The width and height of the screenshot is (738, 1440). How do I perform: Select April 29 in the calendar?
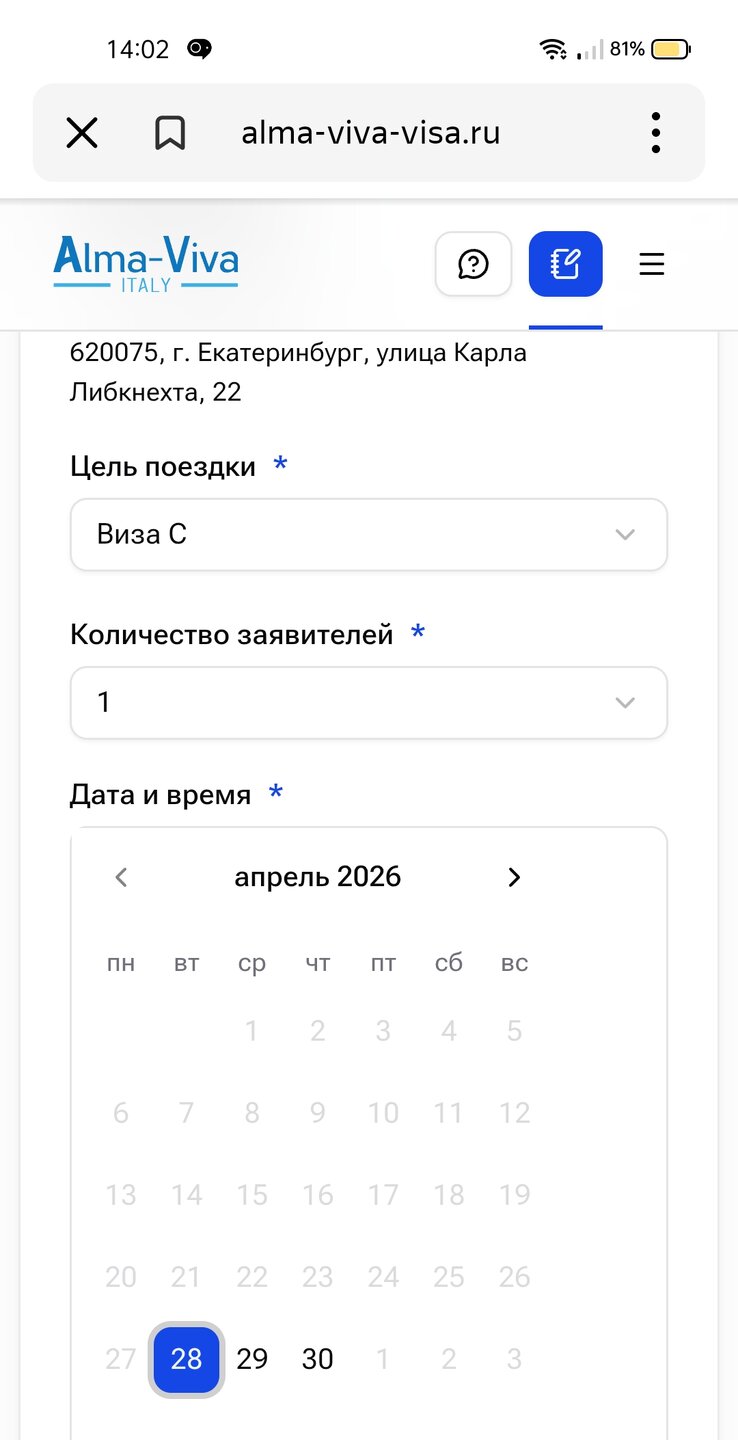point(252,1359)
